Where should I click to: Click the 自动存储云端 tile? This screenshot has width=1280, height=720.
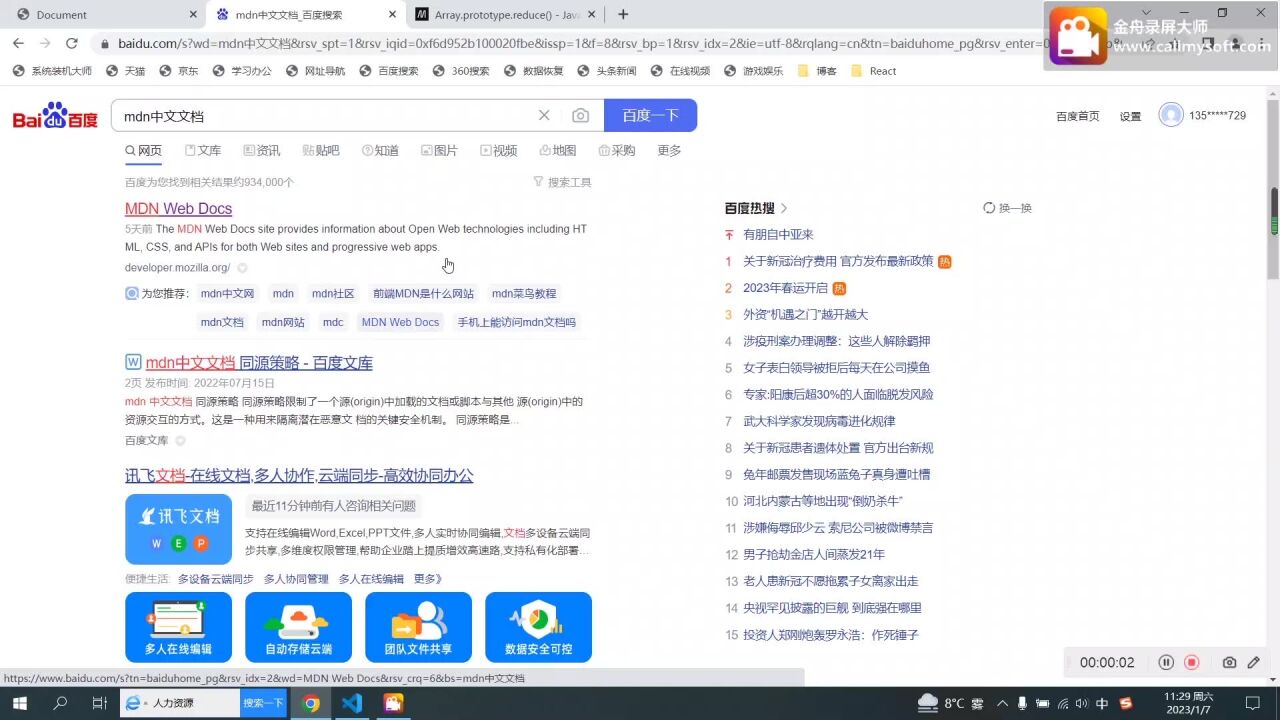click(x=298, y=627)
